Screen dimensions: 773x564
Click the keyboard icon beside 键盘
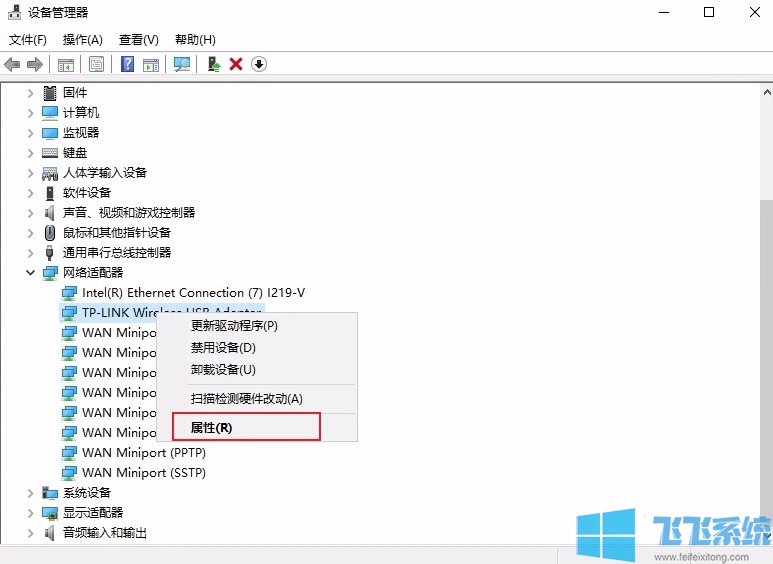[x=50, y=153]
